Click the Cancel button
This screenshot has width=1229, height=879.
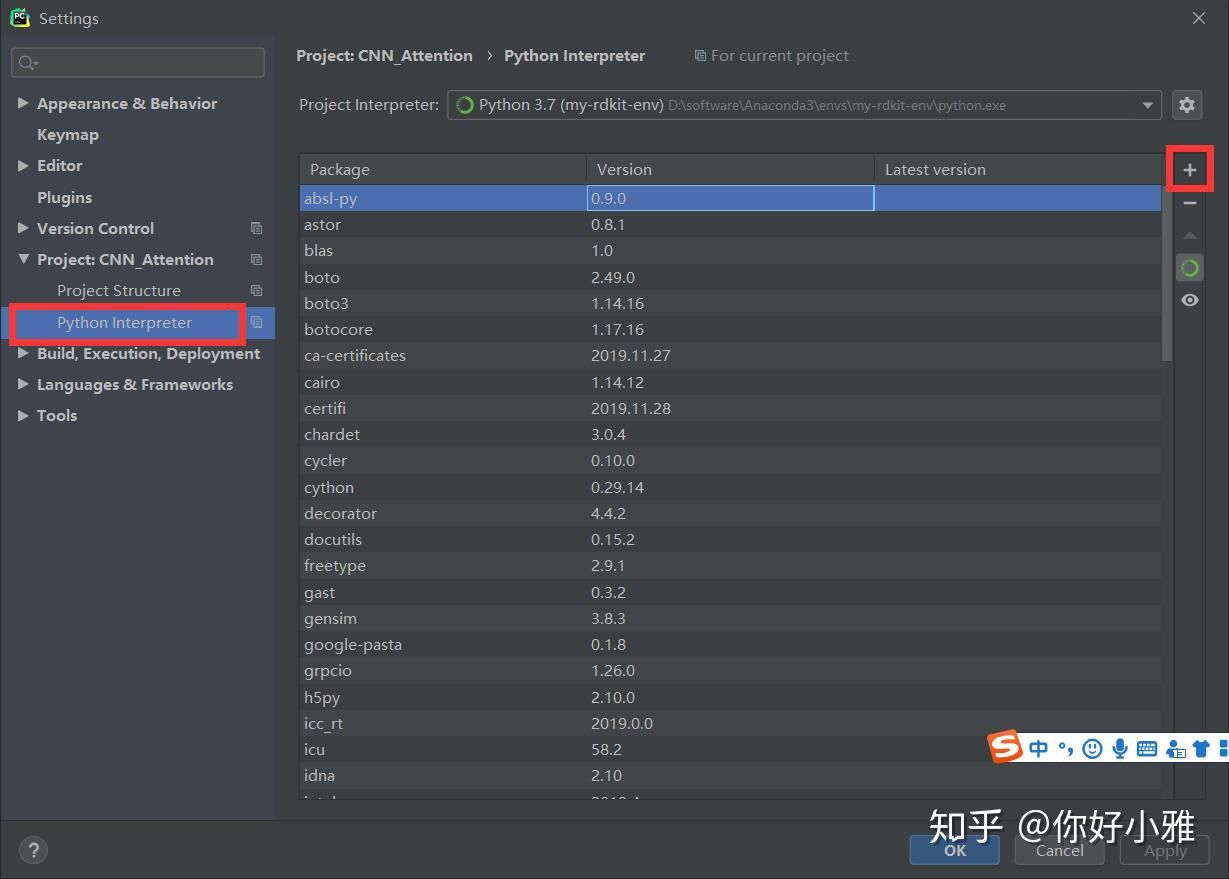click(x=1060, y=850)
